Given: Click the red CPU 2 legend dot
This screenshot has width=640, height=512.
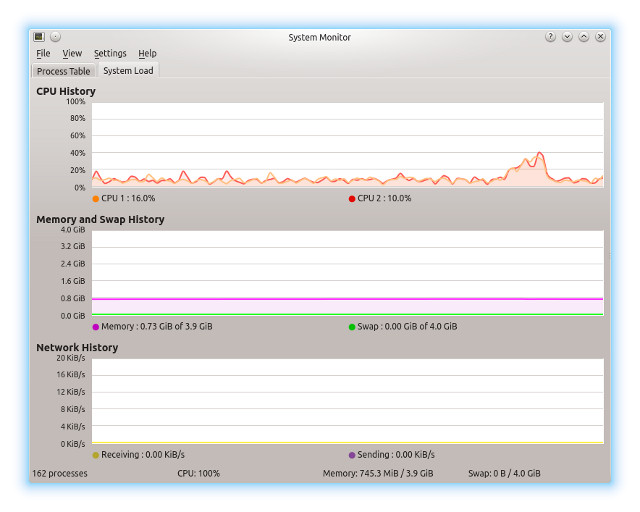Looking at the screenshot, I should [352, 199].
